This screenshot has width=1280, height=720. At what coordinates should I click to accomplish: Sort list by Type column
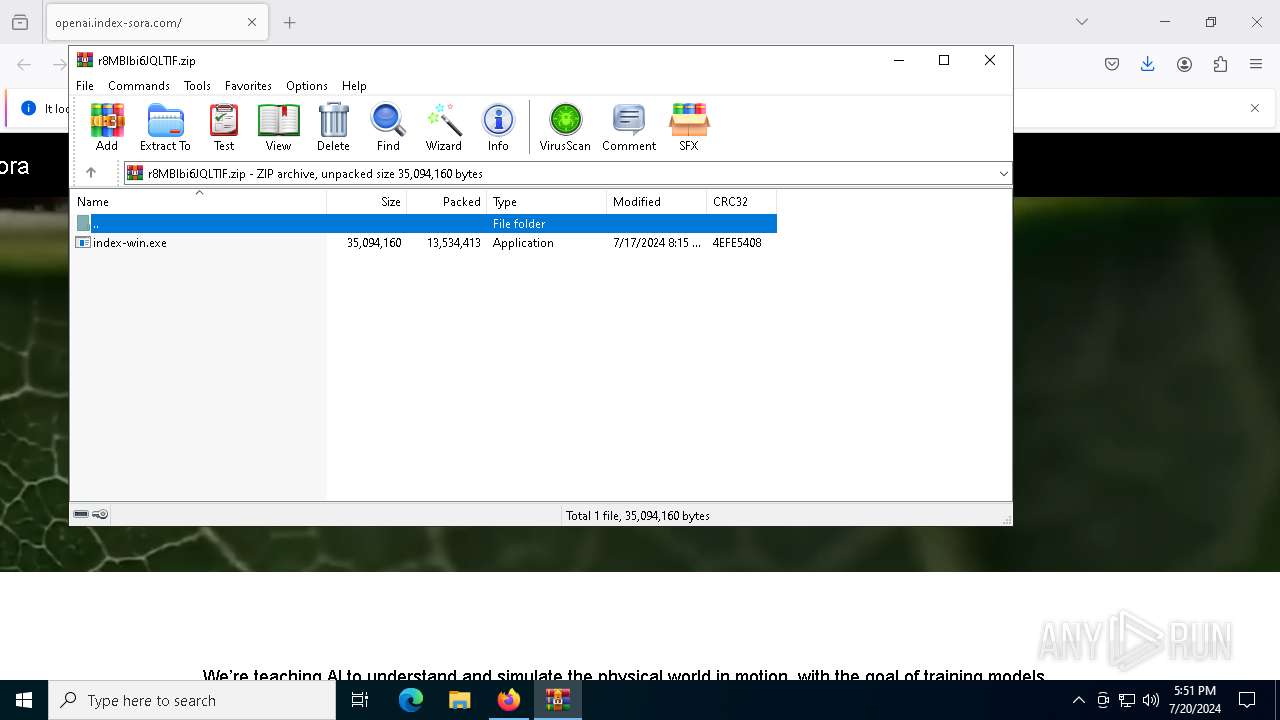pos(546,202)
